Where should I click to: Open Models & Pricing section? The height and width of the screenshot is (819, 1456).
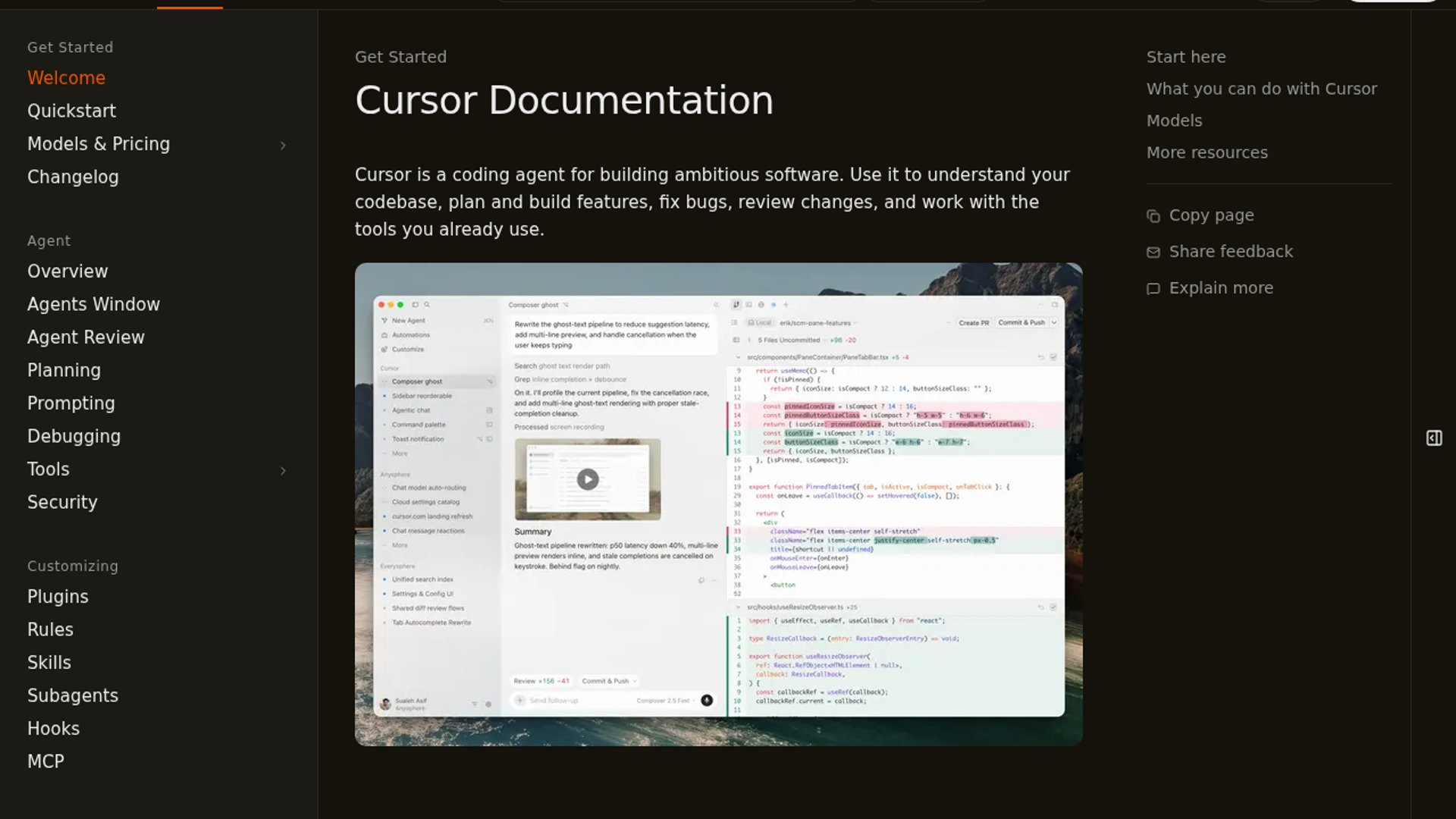99,144
